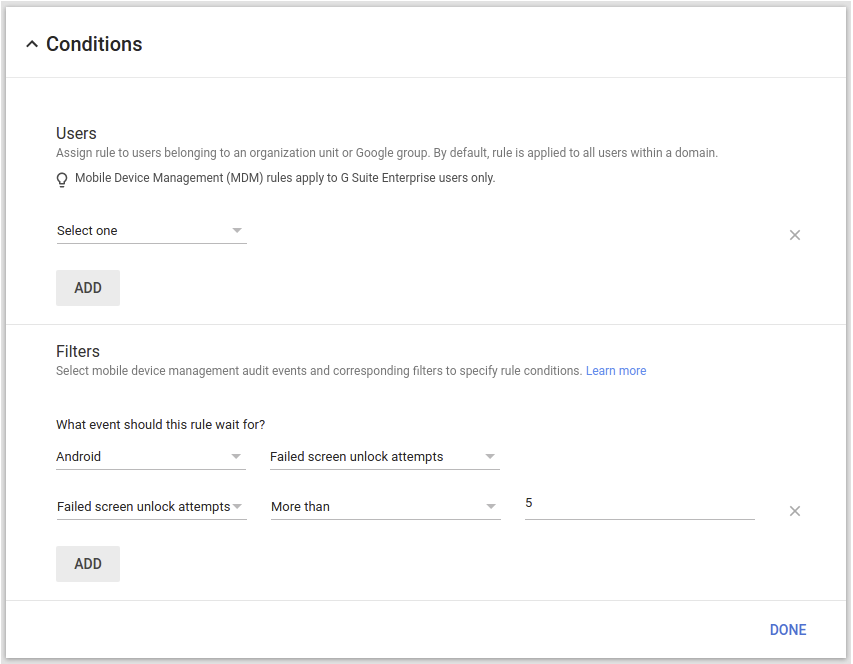This screenshot has height=664, width=853.
Task: Click 'What event should this rule wait for?' label
Action: (x=160, y=425)
